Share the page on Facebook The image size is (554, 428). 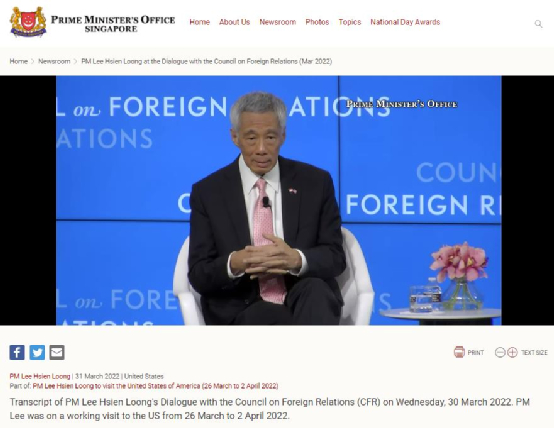(17, 352)
